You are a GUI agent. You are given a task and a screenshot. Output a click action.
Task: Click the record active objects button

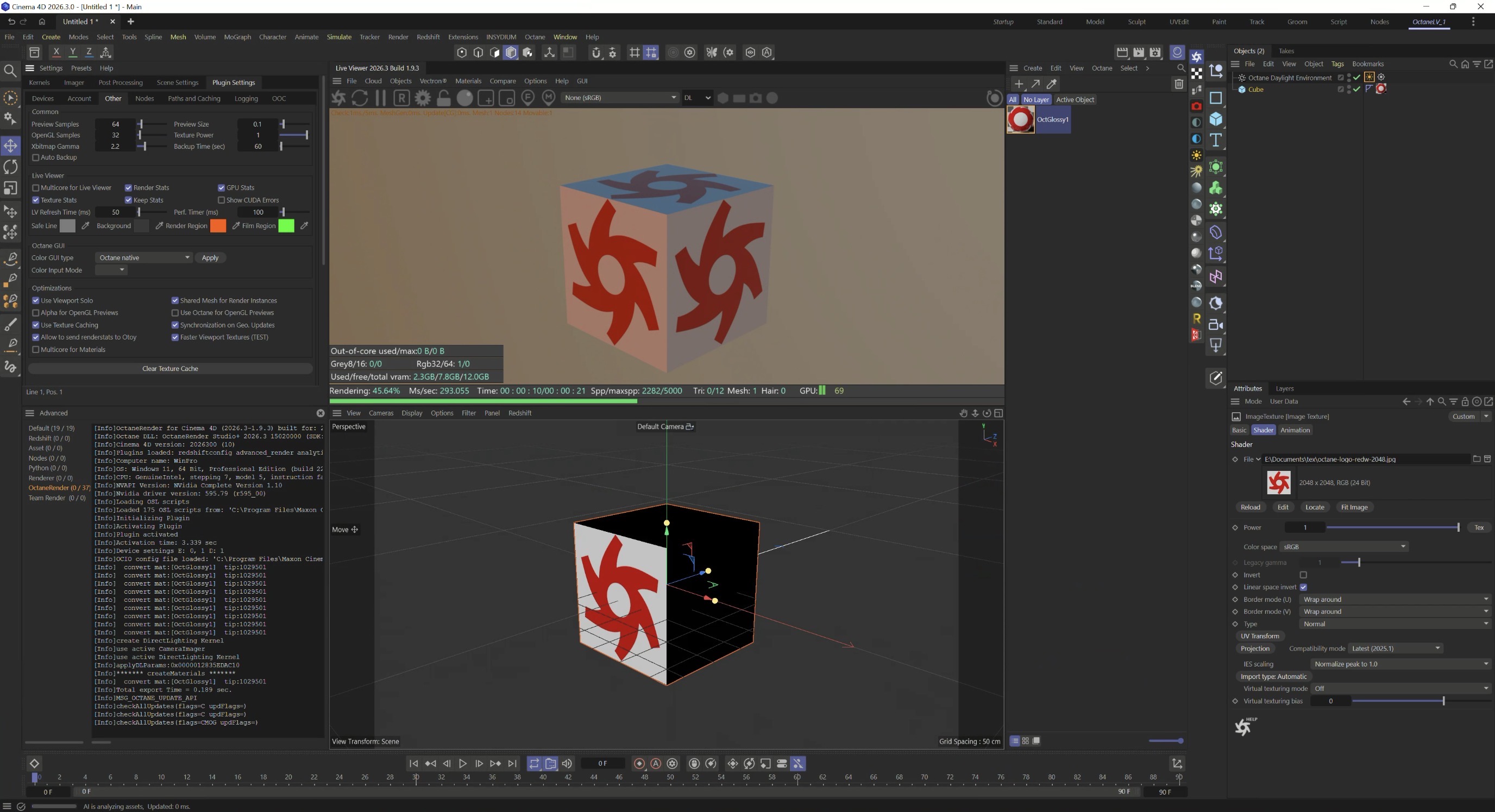[x=639, y=764]
